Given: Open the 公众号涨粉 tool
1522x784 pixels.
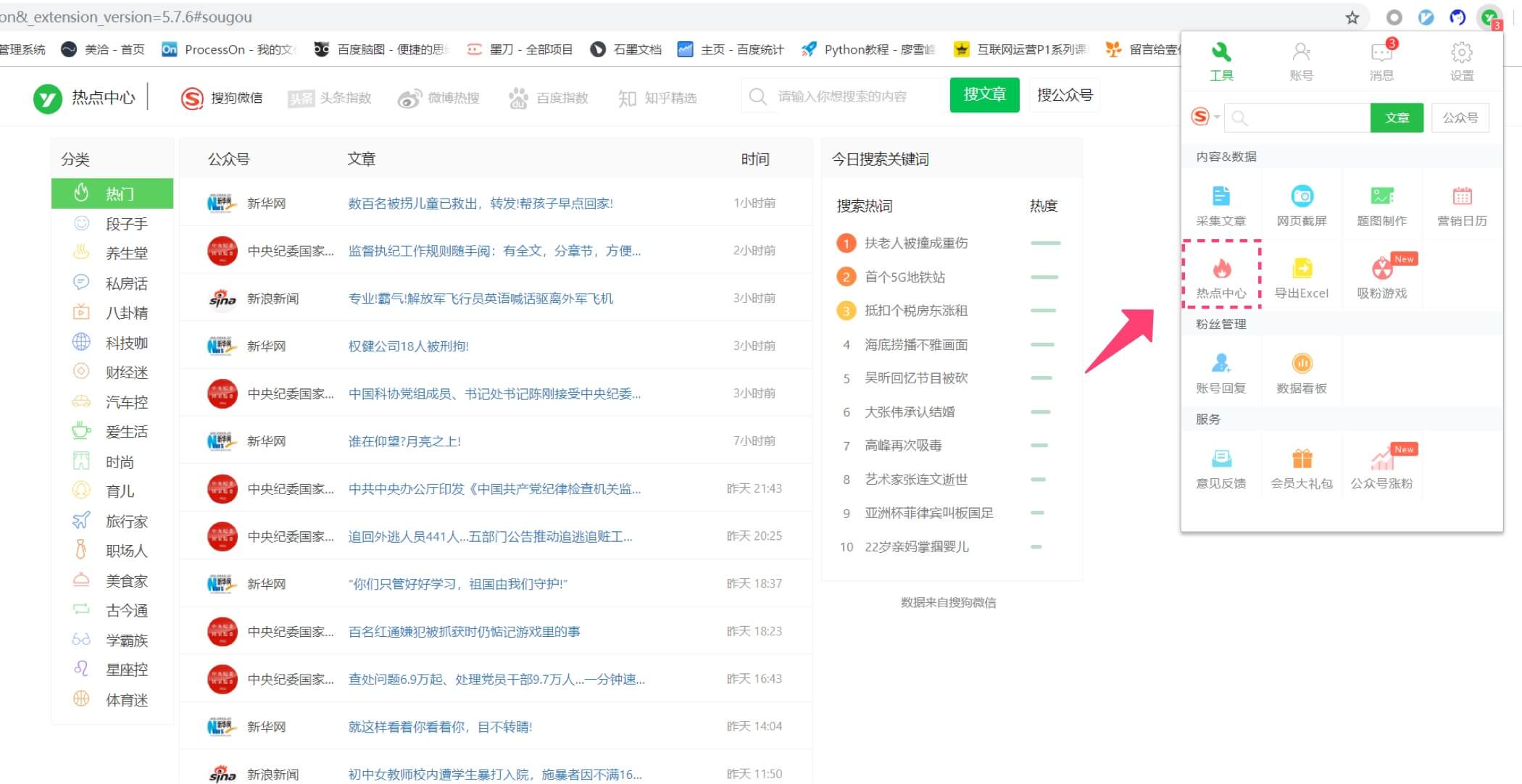Looking at the screenshot, I should 1382,469.
